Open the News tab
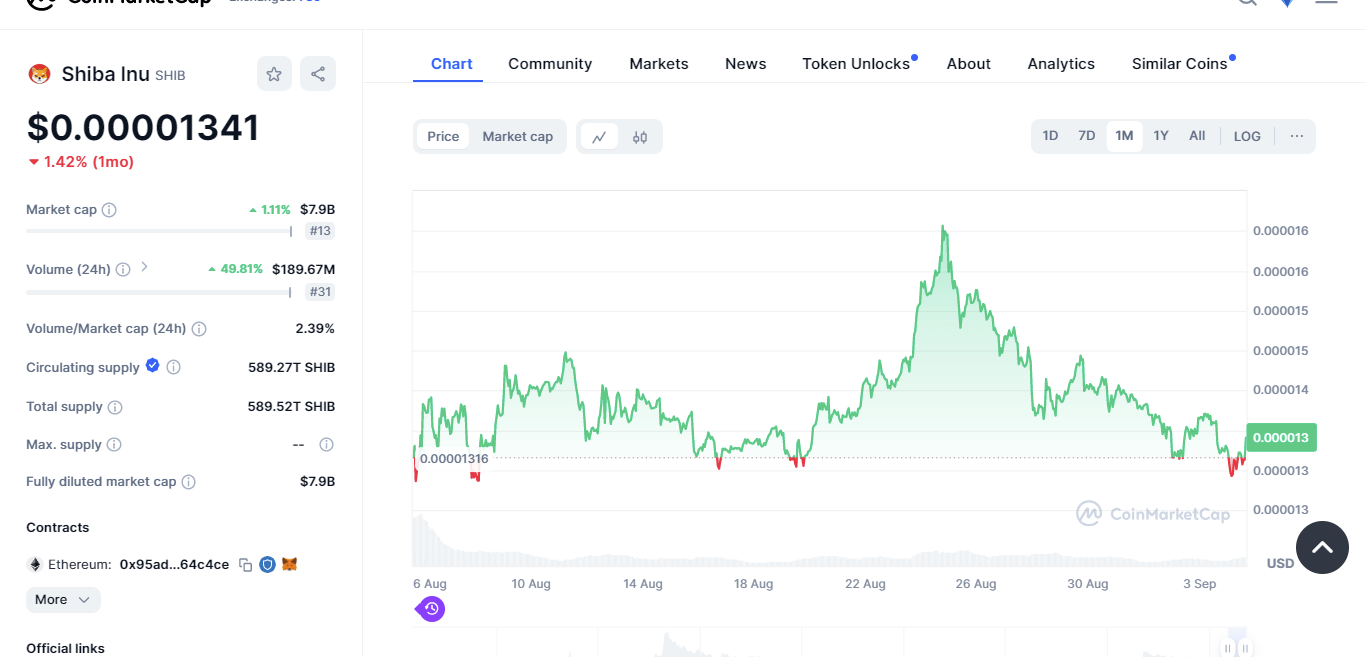This screenshot has width=1366, height=657. tap(746, 64)
